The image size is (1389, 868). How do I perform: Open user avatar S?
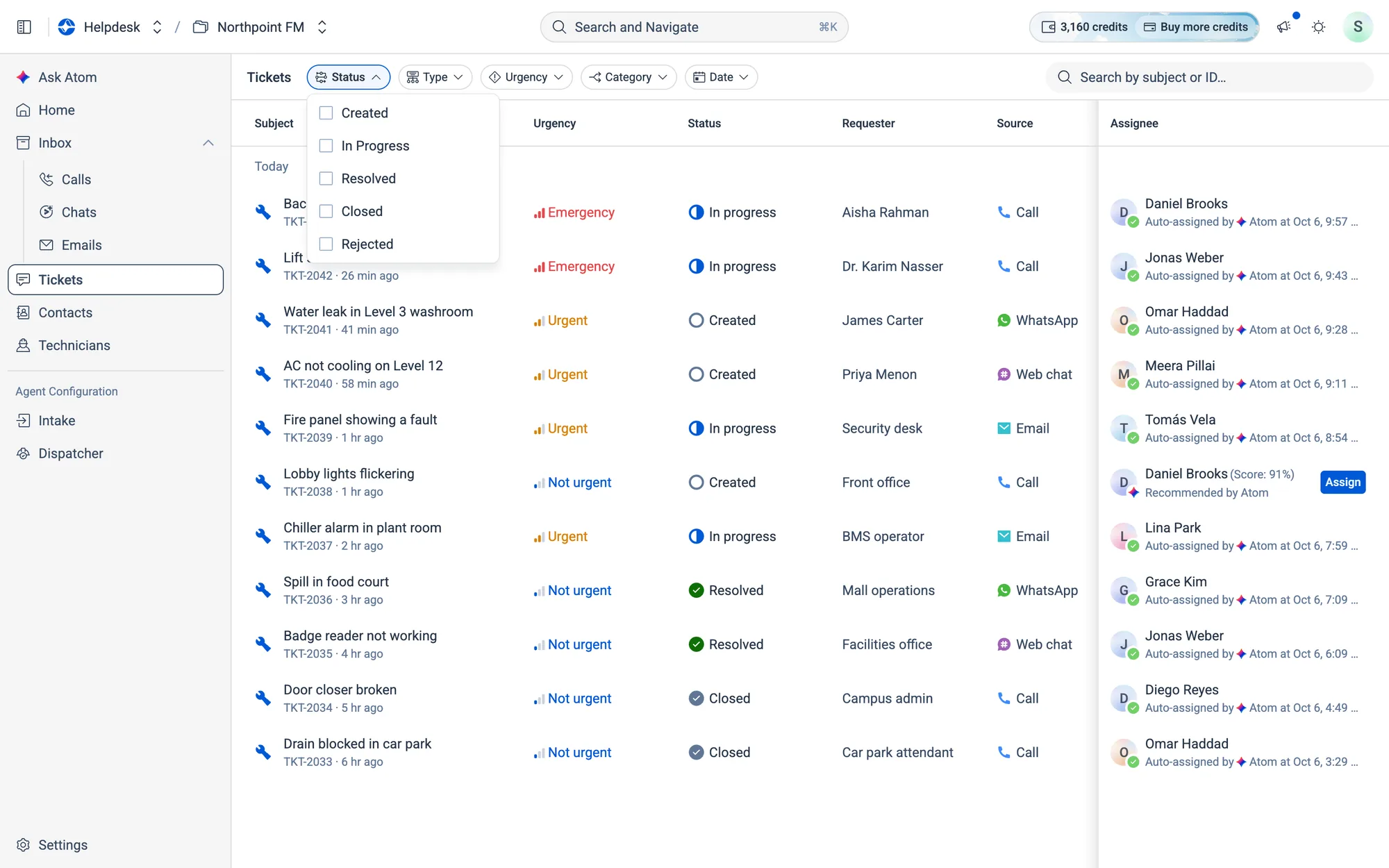[x=1358, y=27]
